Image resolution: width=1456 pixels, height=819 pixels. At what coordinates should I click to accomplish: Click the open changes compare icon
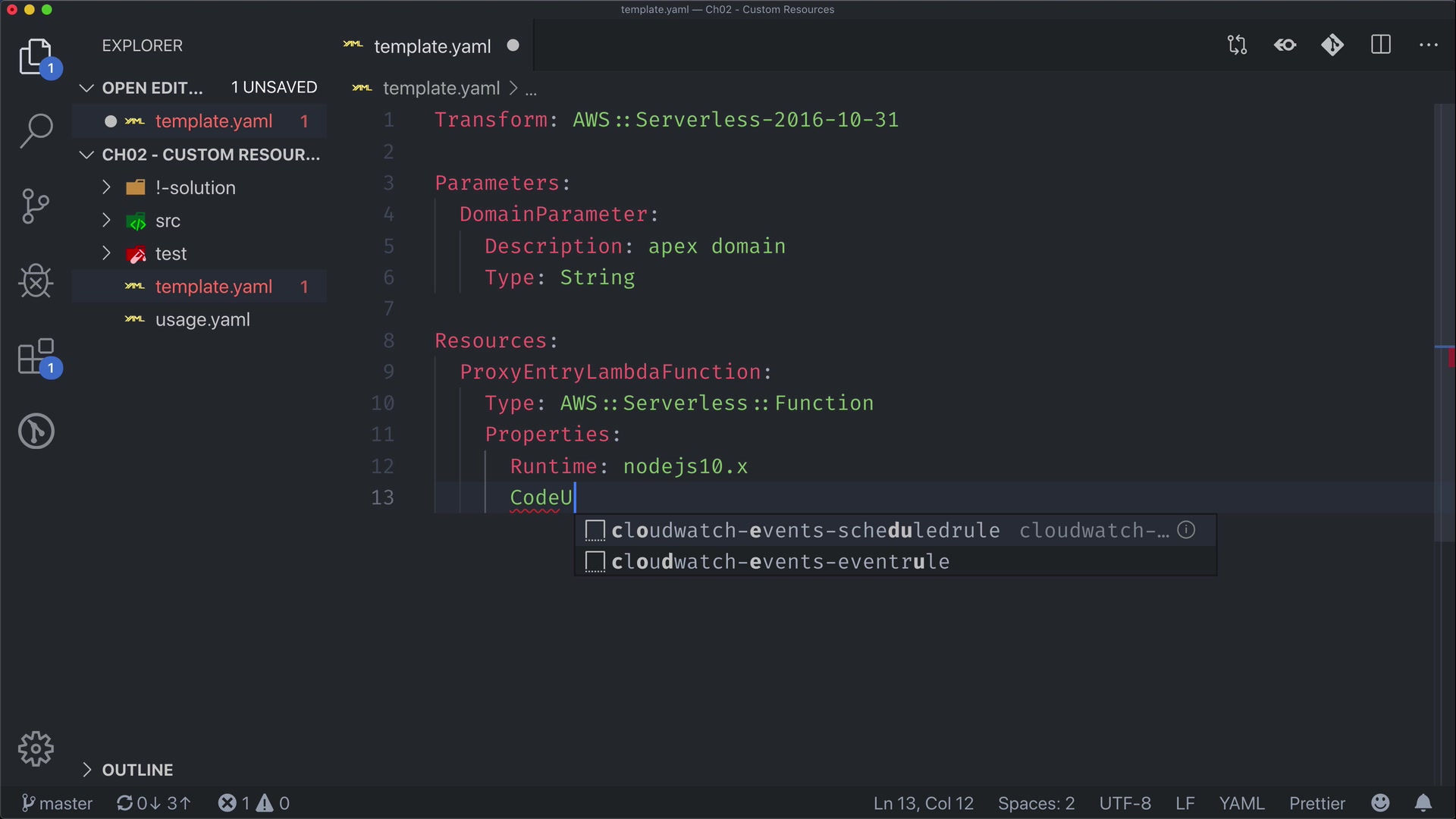(1237, 45)
